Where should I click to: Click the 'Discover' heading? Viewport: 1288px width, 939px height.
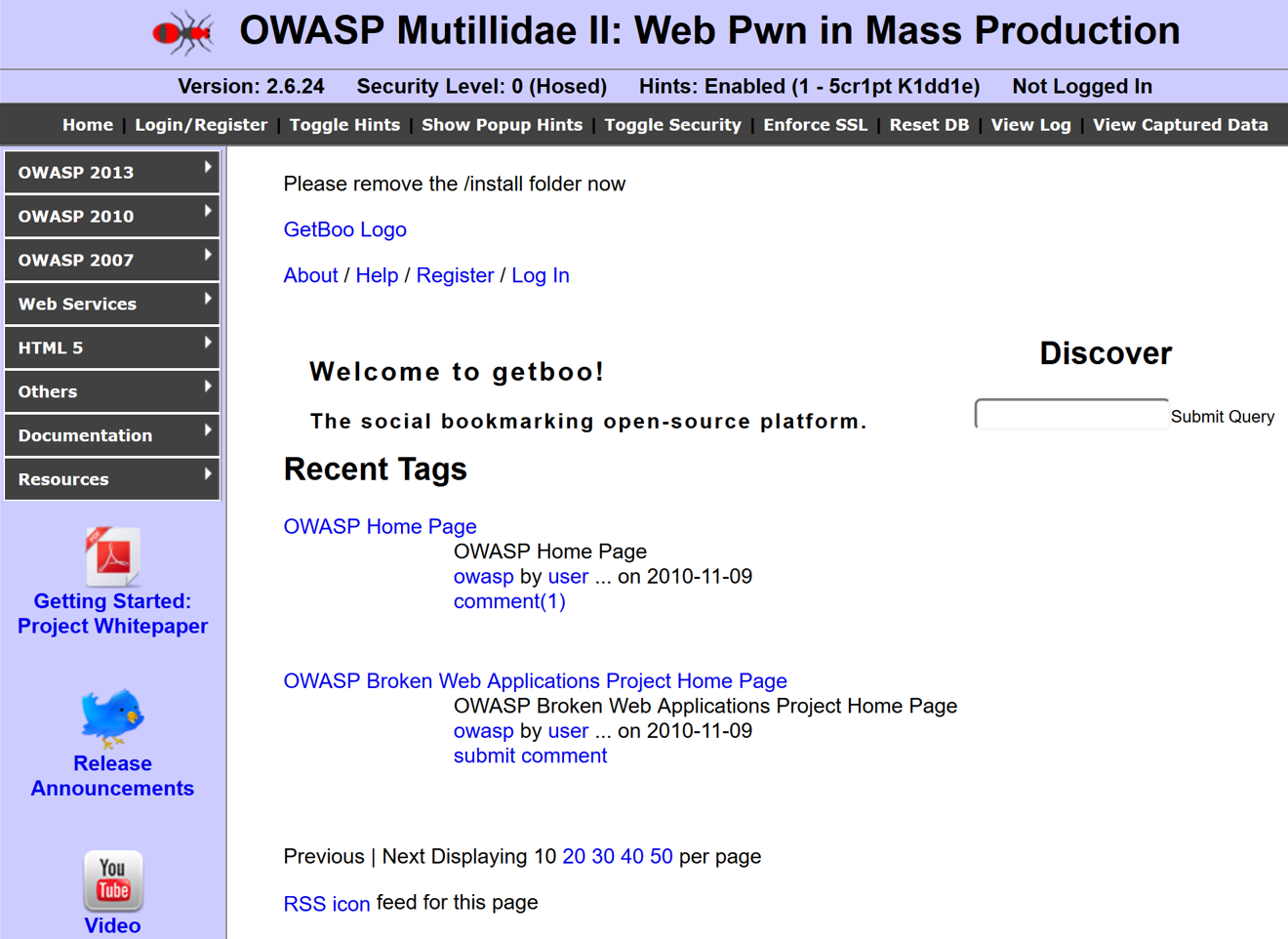[1106, 353]
